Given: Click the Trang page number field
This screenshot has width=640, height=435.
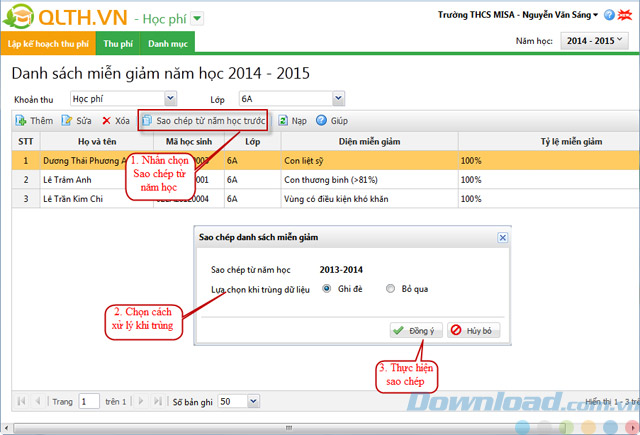Looking at the screenshot, I should pyautogui.click(x=89, y=401).
